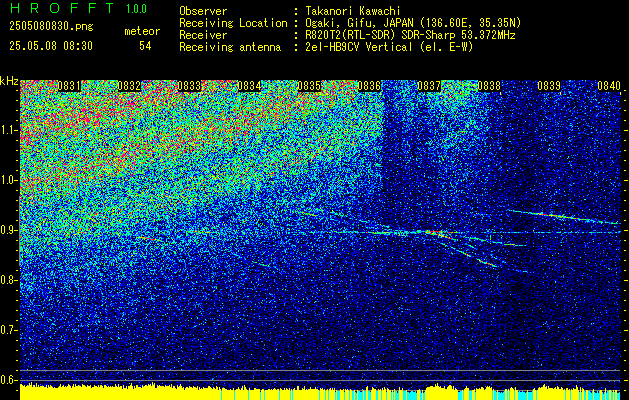Click the meteor label
The image size is (629, 400).
coord(142,31)
